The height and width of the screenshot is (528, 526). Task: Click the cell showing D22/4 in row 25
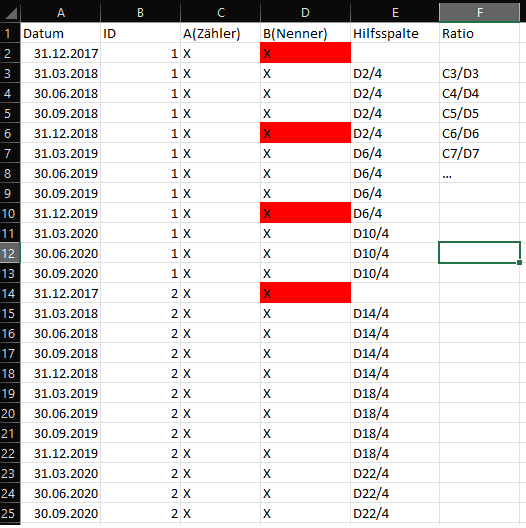pos(395,514)
